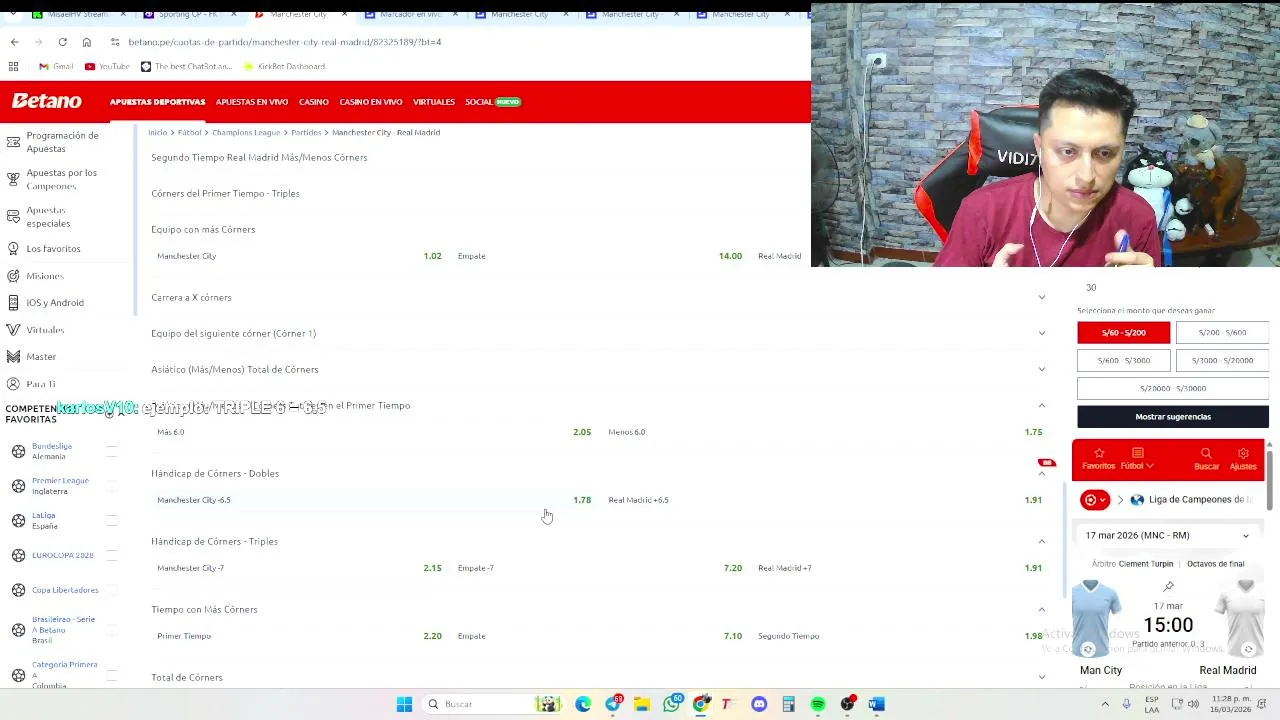Select Bundesliga Alemania competition

tap(51, 451)
